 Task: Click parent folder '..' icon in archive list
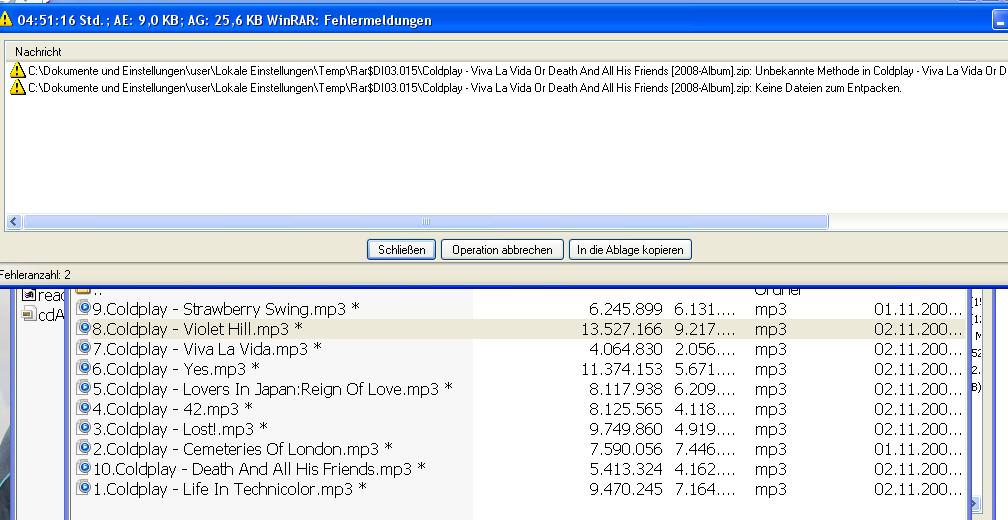pos(83,292)
